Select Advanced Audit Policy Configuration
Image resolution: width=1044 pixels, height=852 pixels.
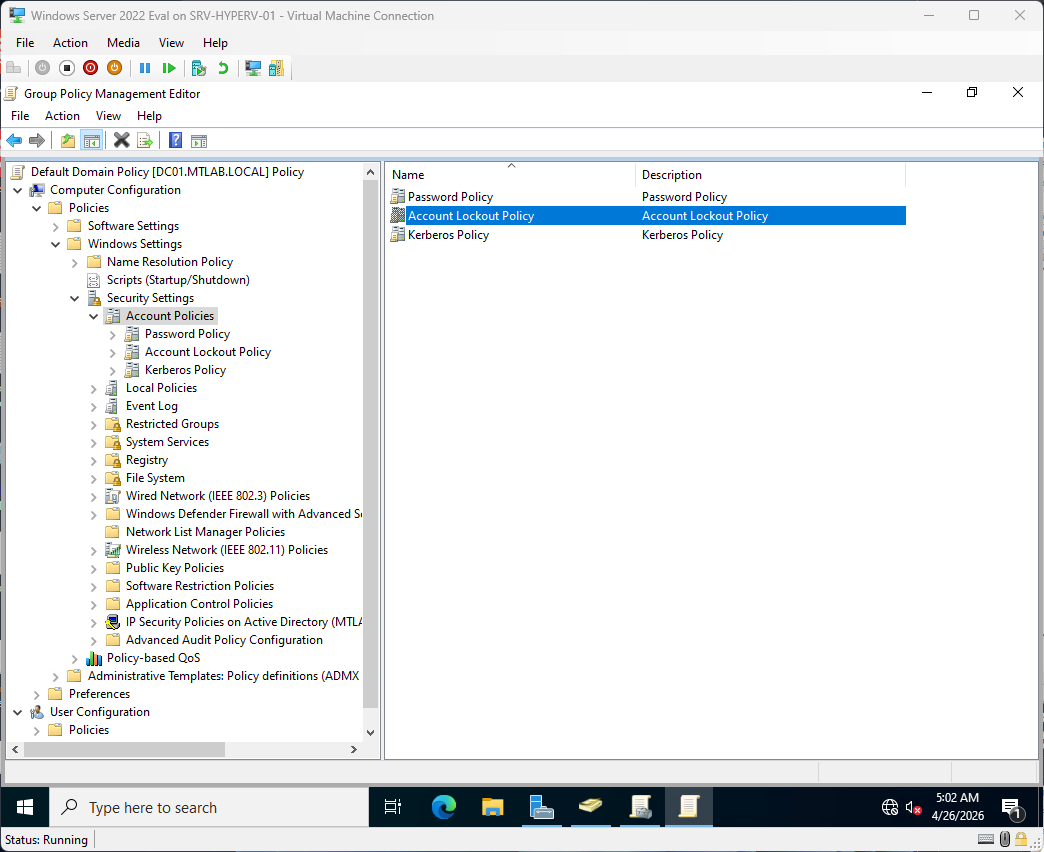pos(224,640)
